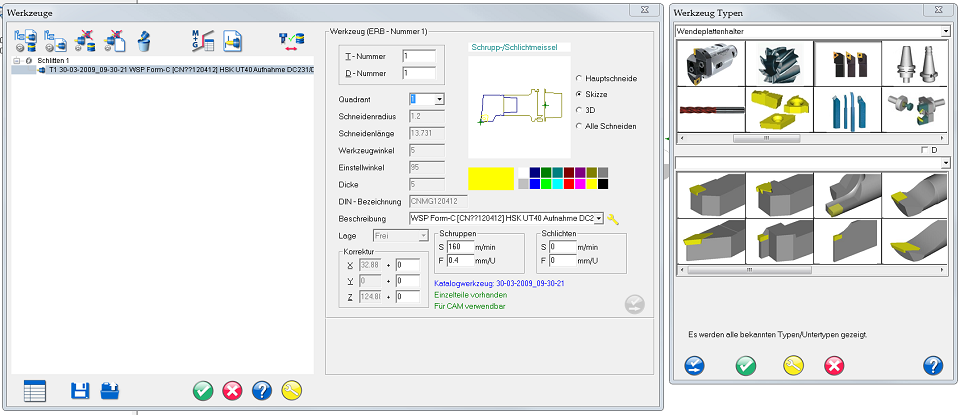Open the table list icon at bottom left
Image resolution: width=960 pixels, height=415 pixels.
coord(35,391)
